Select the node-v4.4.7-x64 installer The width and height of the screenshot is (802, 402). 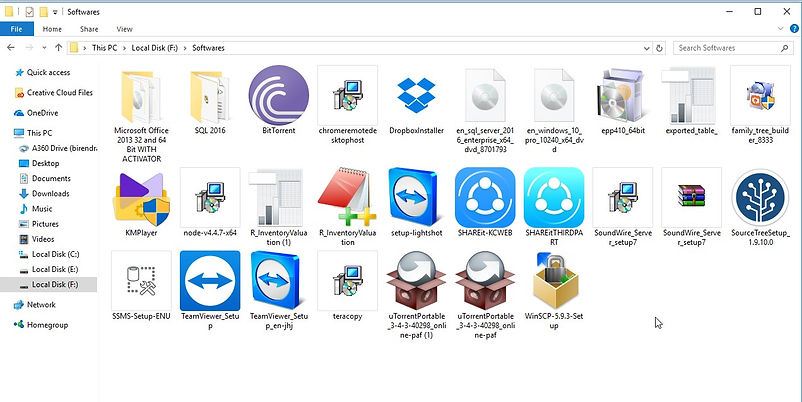coord(210,197)
